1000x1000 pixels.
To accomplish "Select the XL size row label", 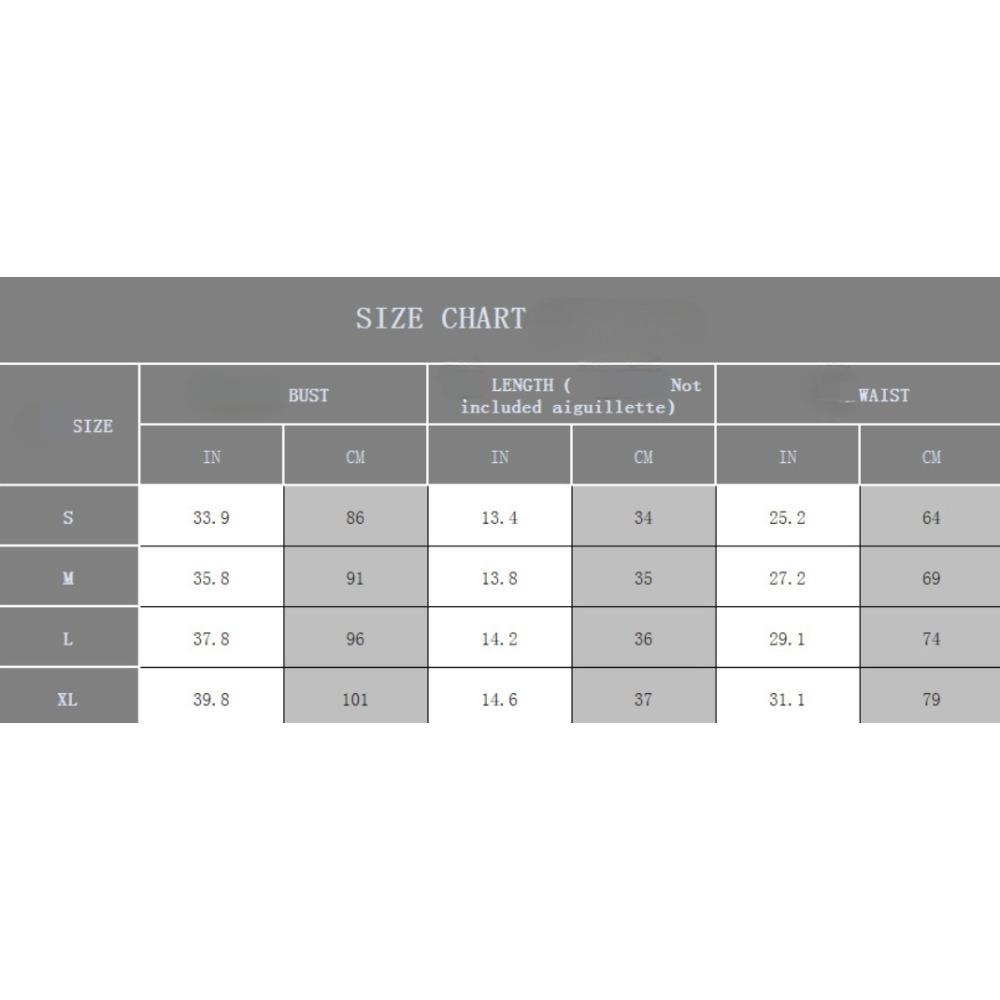I will tap(67, 700).
